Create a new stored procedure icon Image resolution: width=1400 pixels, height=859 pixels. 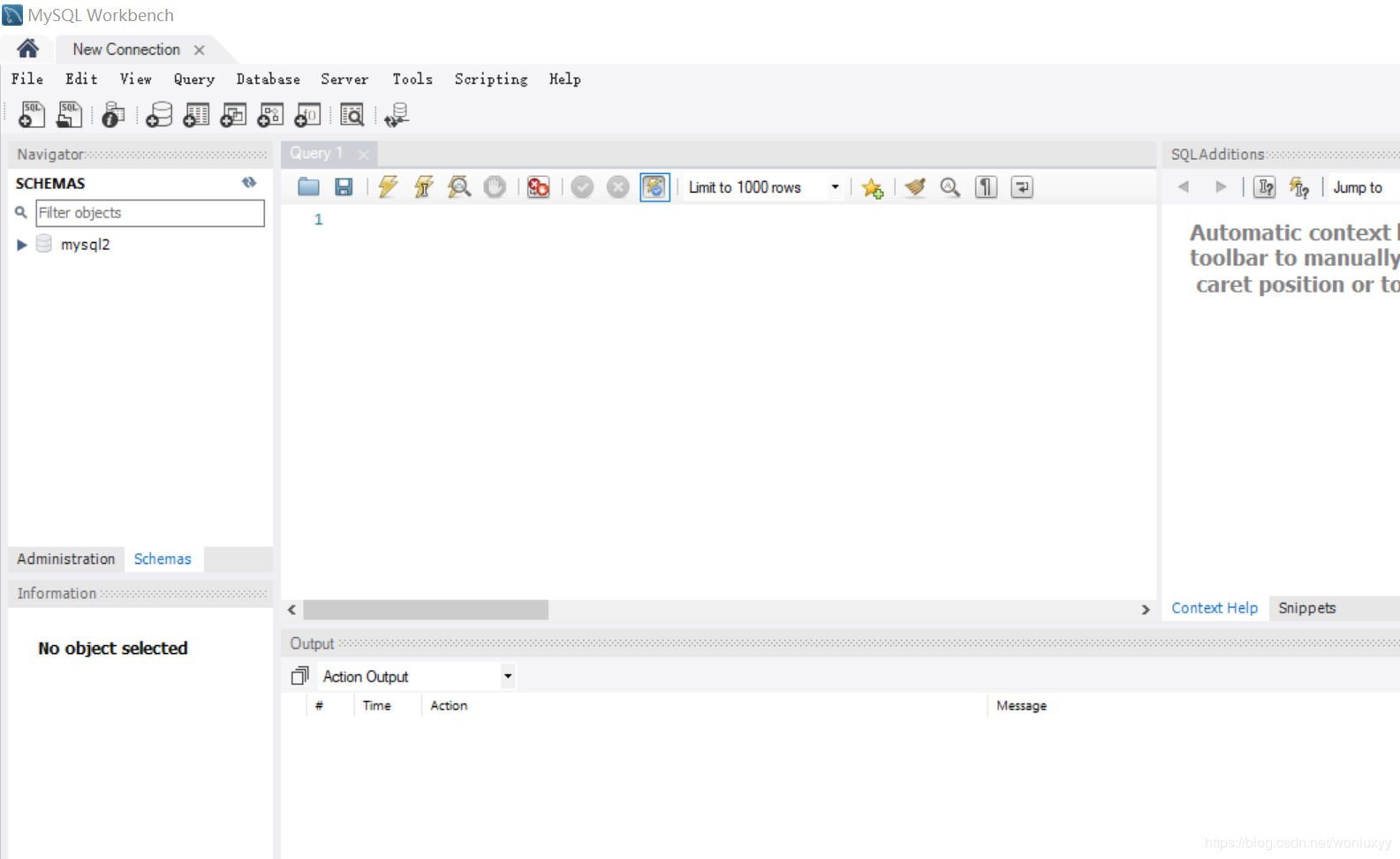[x=270, y=115]
